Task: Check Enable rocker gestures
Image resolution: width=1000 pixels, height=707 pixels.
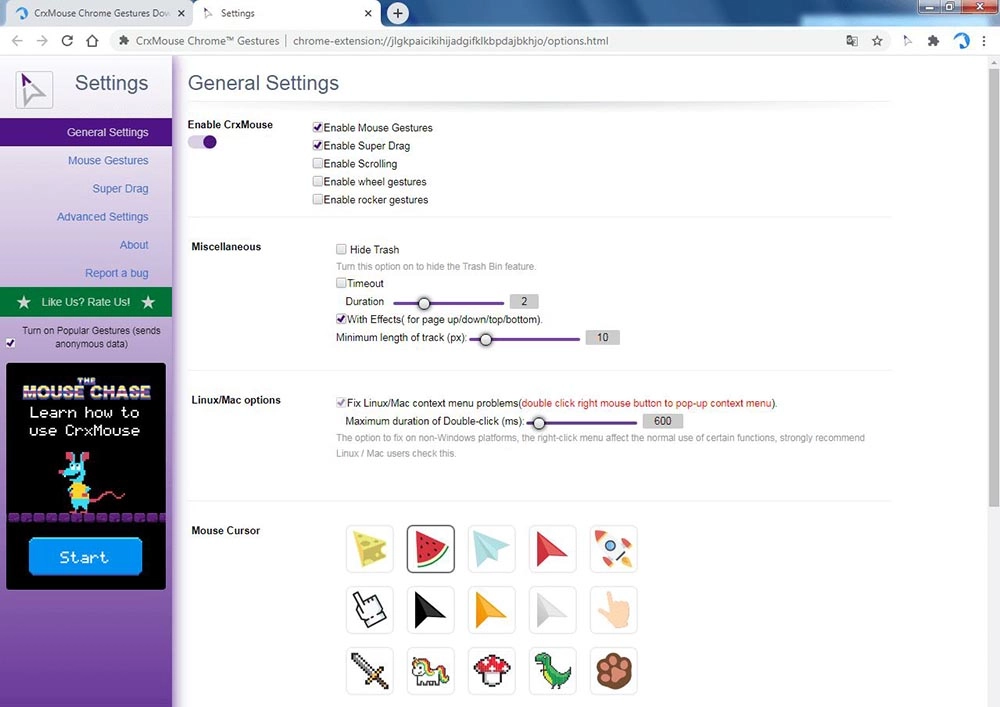Action: (317, 199)
